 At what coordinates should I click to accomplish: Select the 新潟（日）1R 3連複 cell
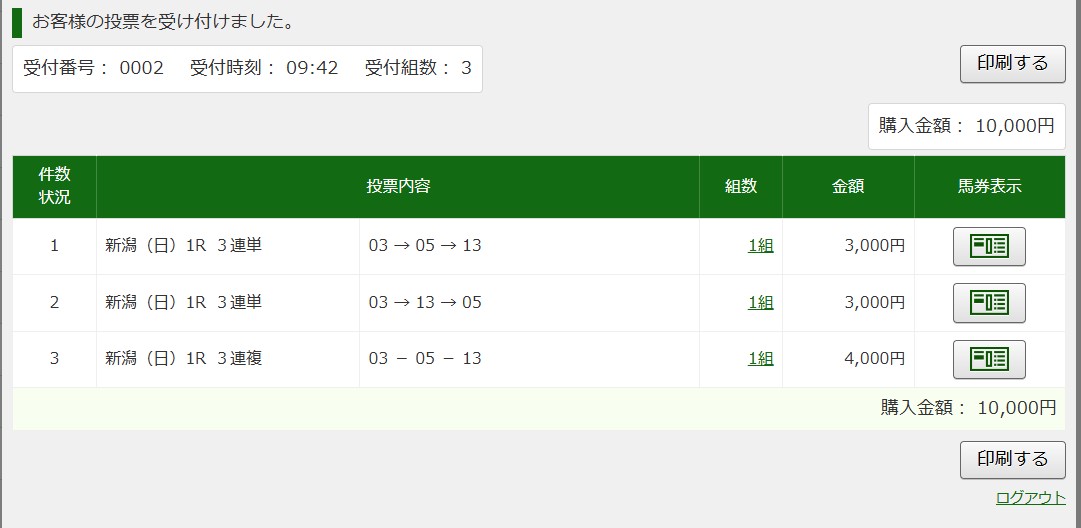184,359
